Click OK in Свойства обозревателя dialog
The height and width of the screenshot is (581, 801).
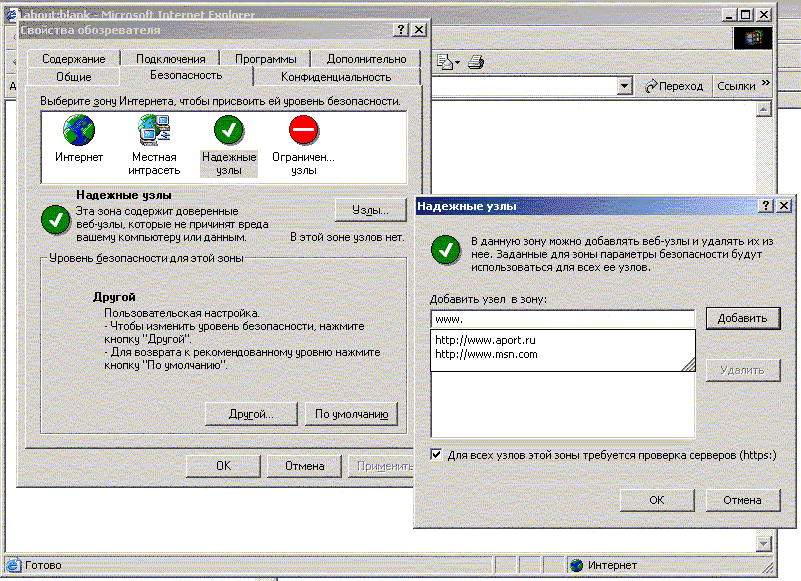pos(223,466)
